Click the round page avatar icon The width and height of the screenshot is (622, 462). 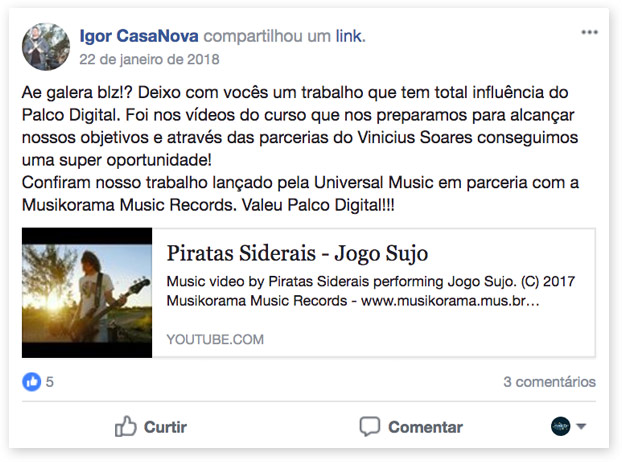tap(561, 426)
